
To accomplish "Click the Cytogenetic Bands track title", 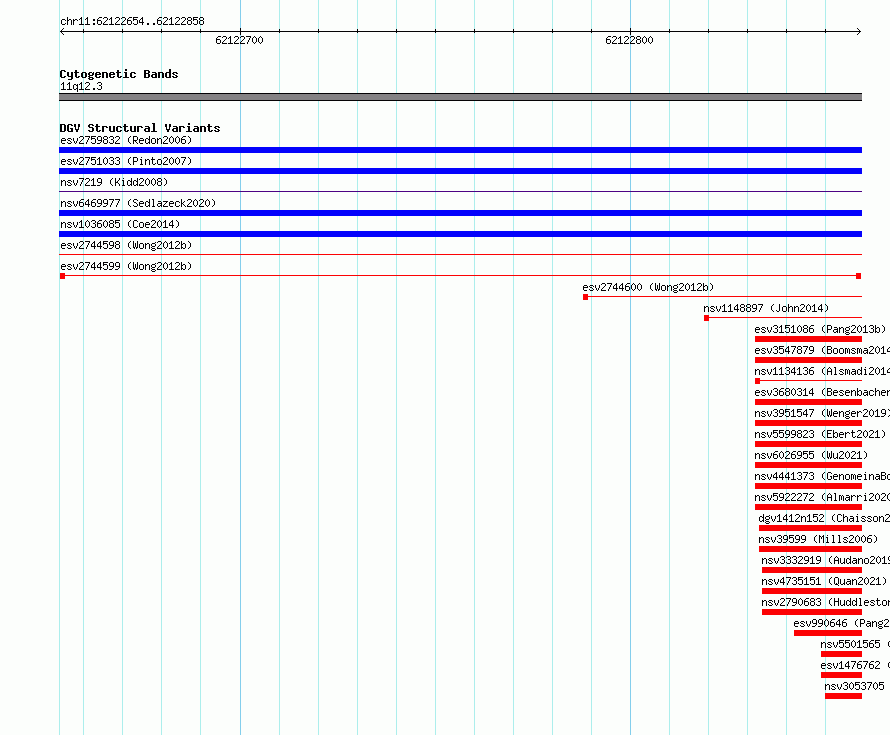I will (x=119, y=74).
